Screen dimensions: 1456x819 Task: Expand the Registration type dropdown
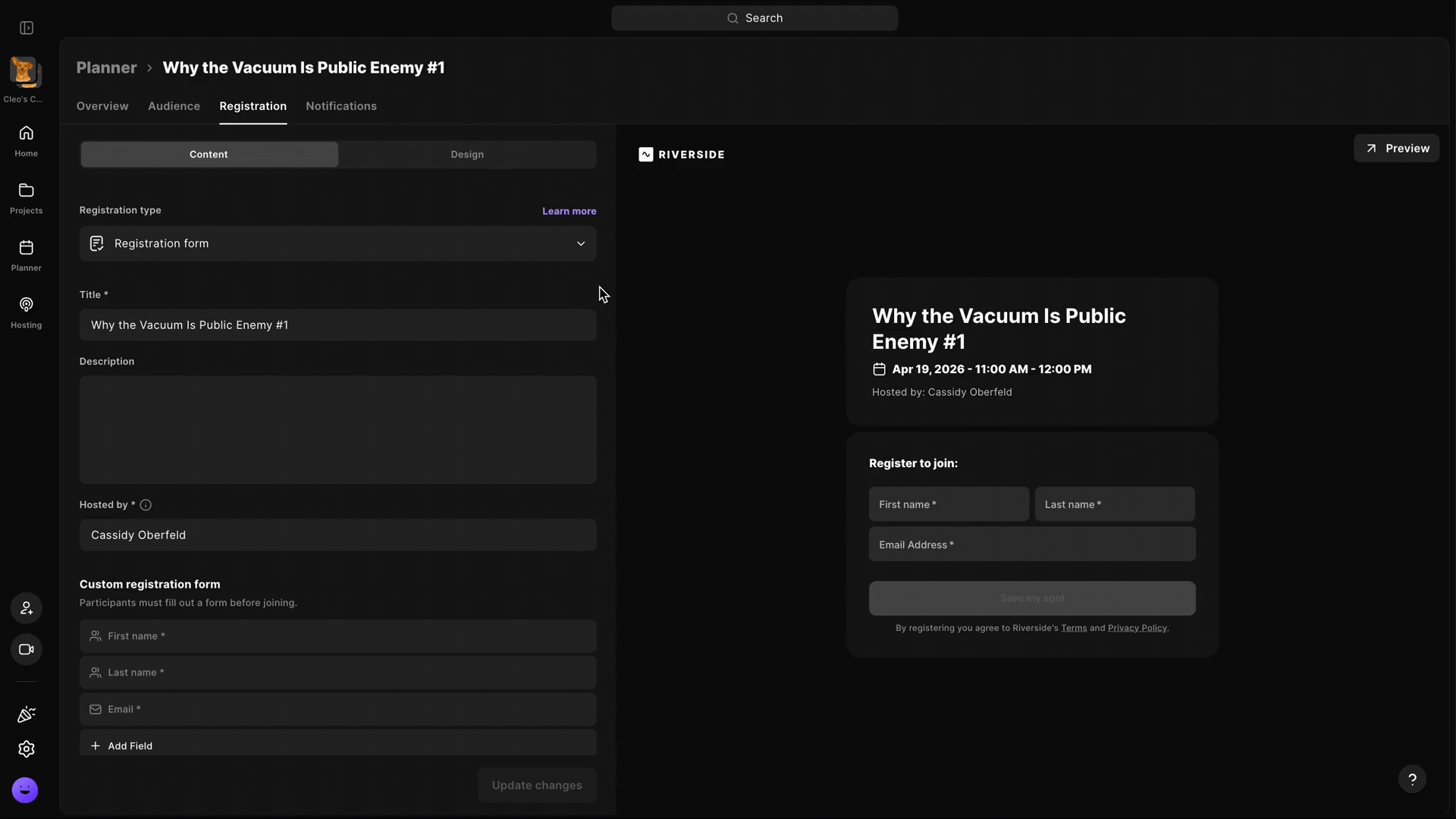337,243
